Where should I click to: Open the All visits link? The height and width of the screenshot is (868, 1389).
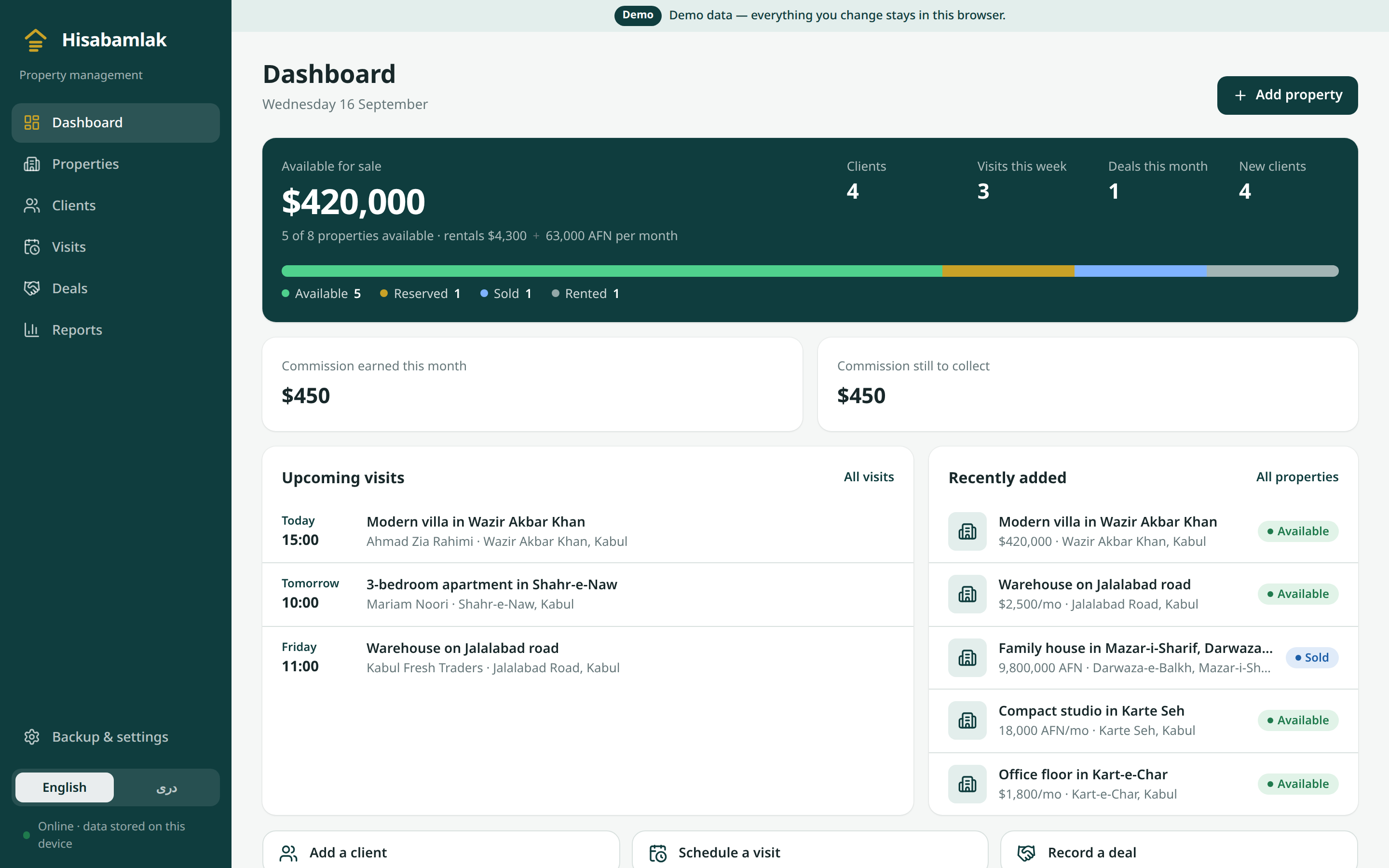pyautogui.click(x=869, y=476)
